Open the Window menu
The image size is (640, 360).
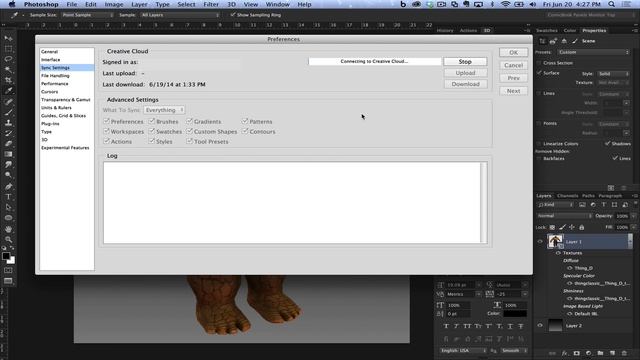[x=278, y=4]
